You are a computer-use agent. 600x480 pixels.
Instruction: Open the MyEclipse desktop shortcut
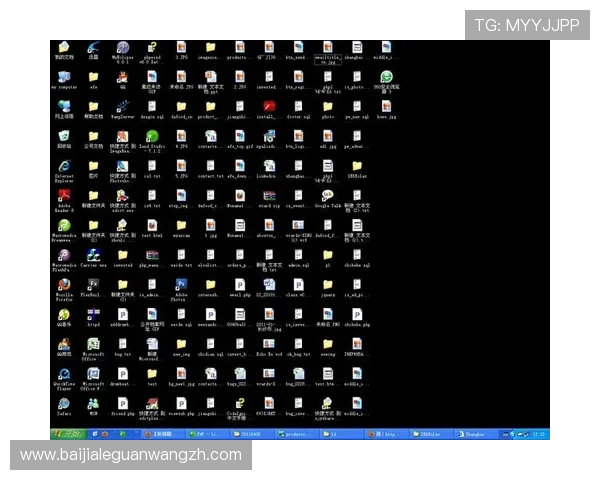[x=122, y=47]
